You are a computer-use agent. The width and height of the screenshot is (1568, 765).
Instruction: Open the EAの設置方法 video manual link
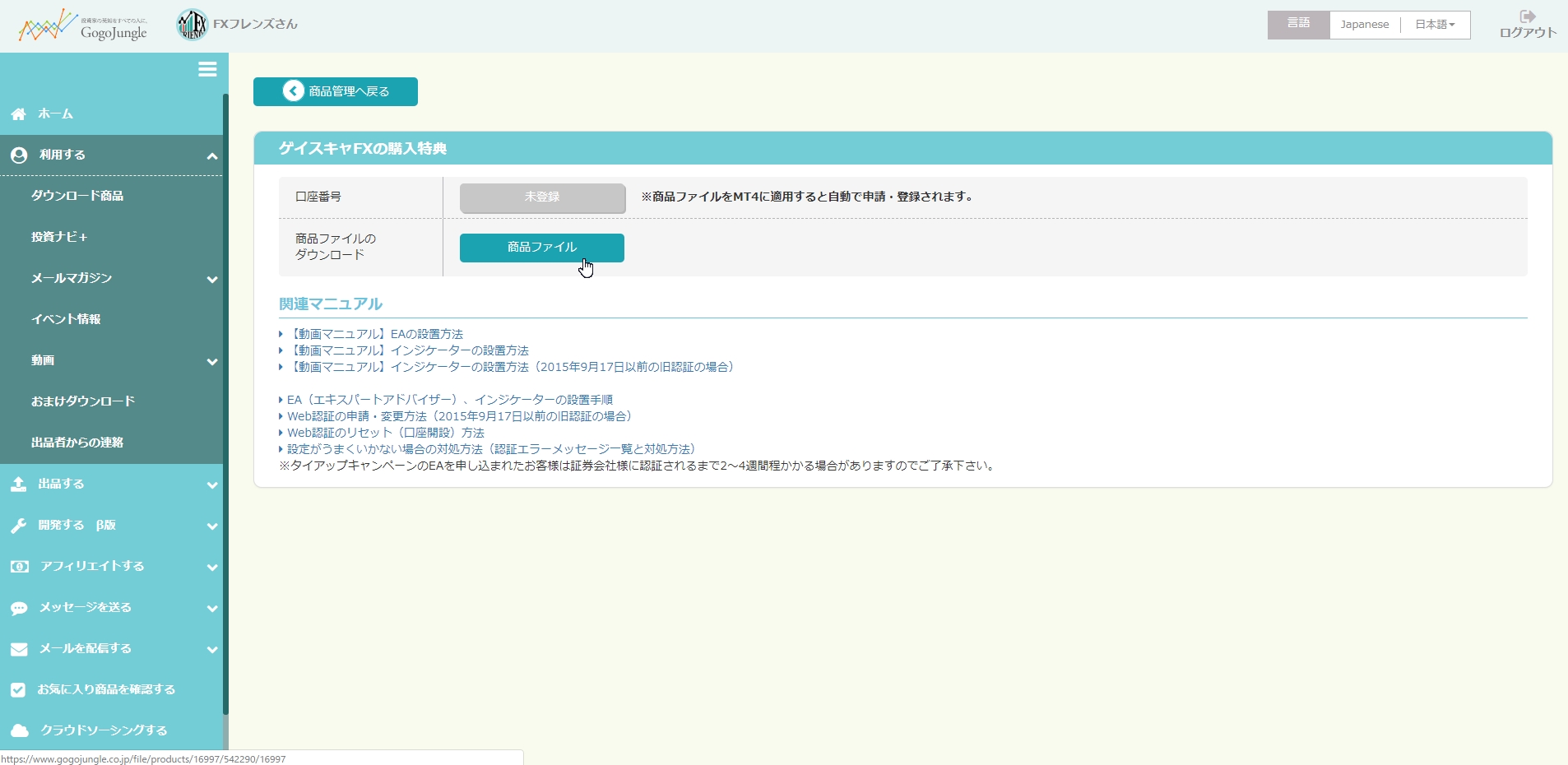pyautogui.click(x=376, y=334)
